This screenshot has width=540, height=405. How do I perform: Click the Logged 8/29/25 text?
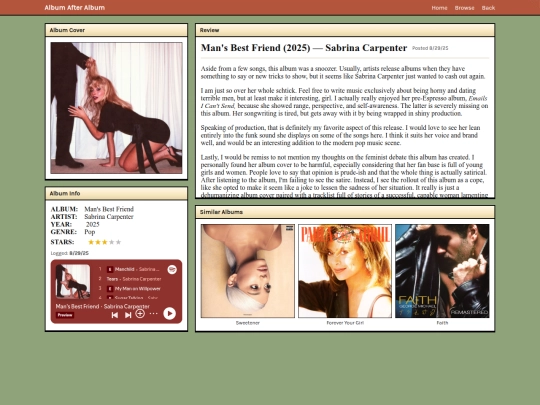pos(70,253)
